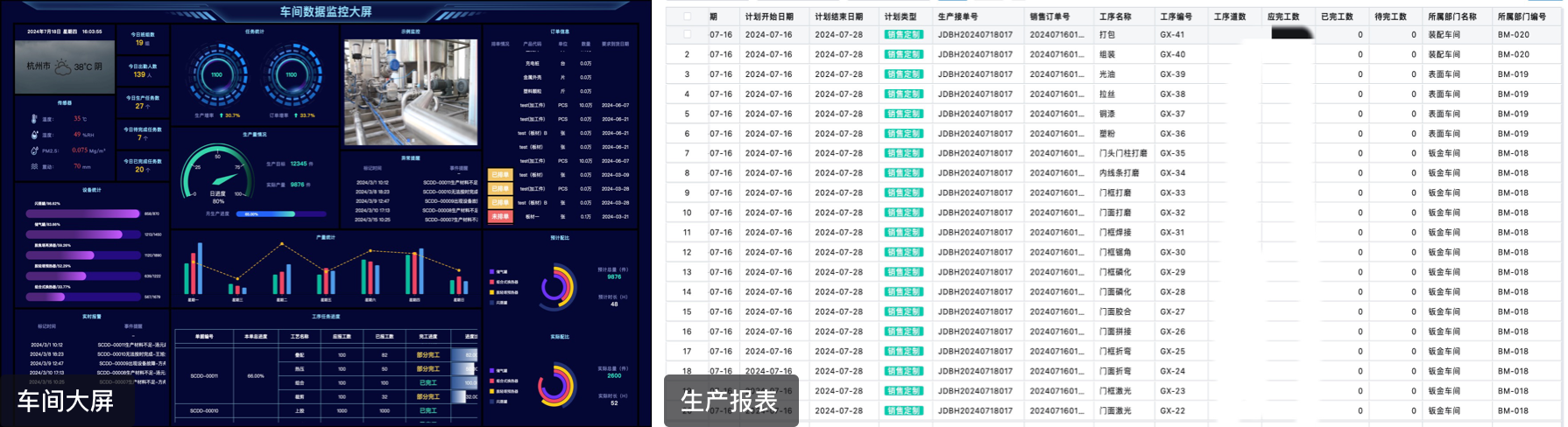Click JDBH20240718017 in the GX-38 row
The height and width of the screenshot is (427, 1568).
coord(975,94)
